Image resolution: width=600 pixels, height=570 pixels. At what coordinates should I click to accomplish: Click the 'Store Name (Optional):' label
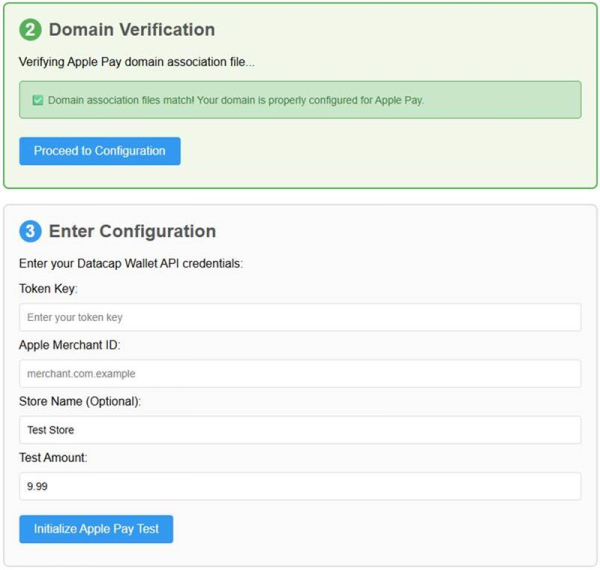(80, 401)
